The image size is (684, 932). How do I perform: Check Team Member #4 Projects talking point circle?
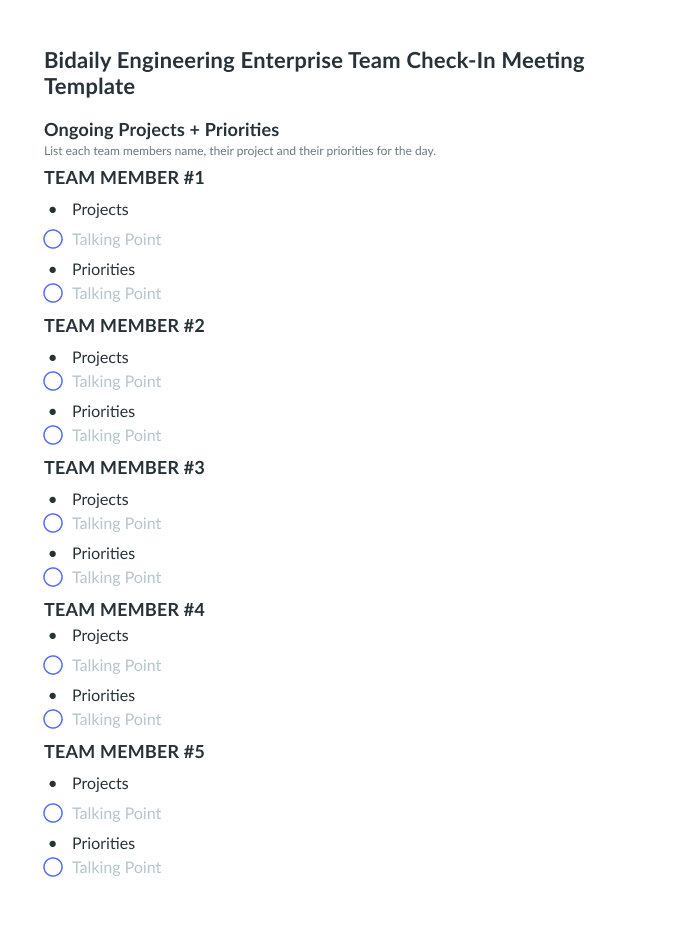(53, 666)
